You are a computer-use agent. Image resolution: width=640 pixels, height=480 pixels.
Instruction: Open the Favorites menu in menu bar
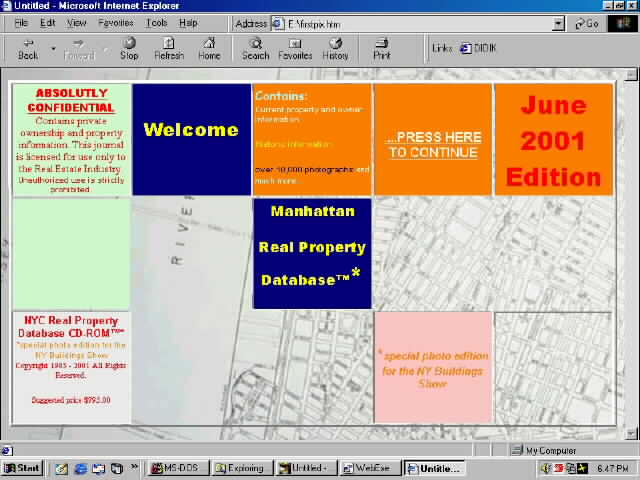(116, 23)
